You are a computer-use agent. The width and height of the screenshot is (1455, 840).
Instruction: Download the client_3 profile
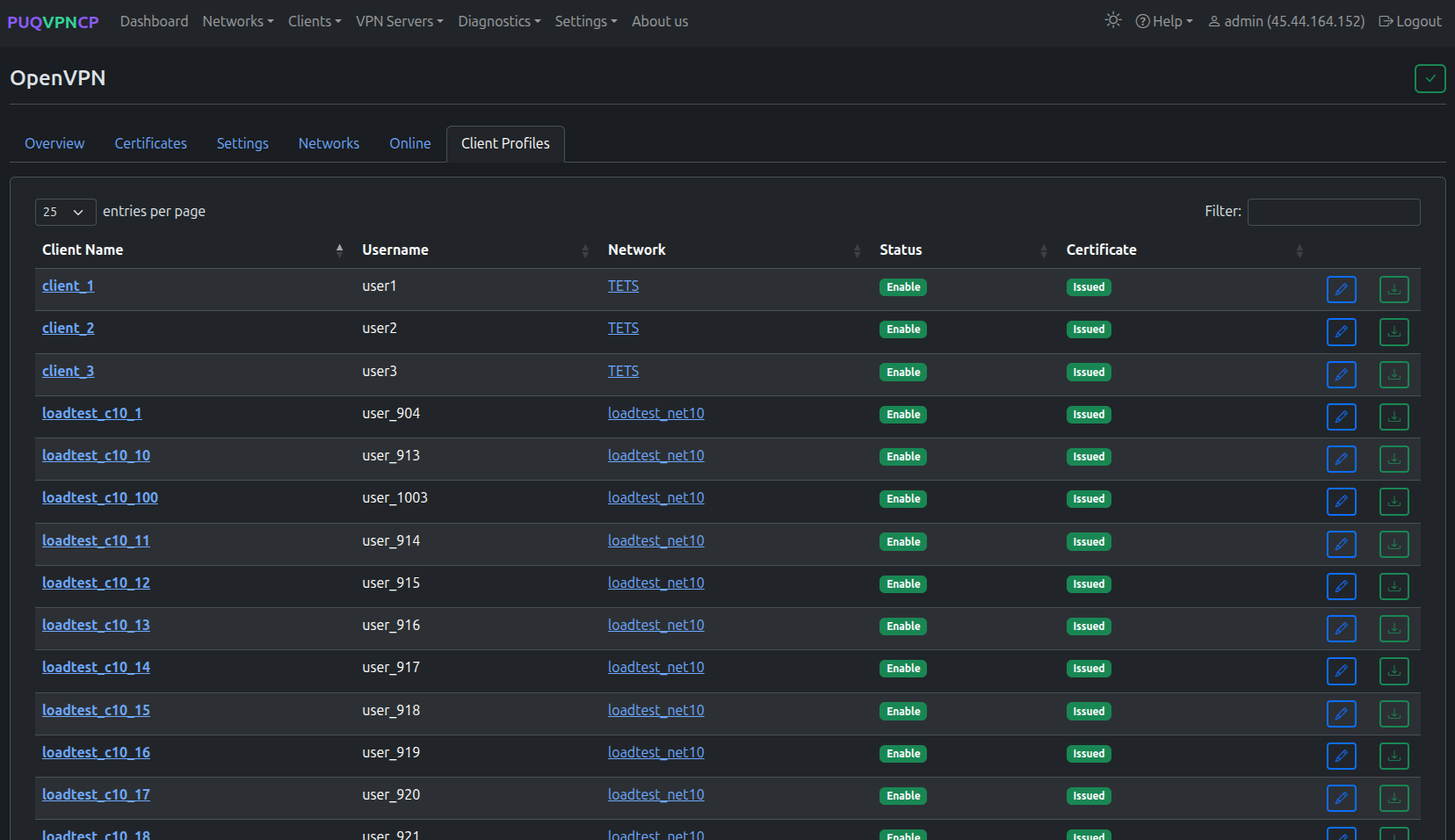[x=1394, y=374]
